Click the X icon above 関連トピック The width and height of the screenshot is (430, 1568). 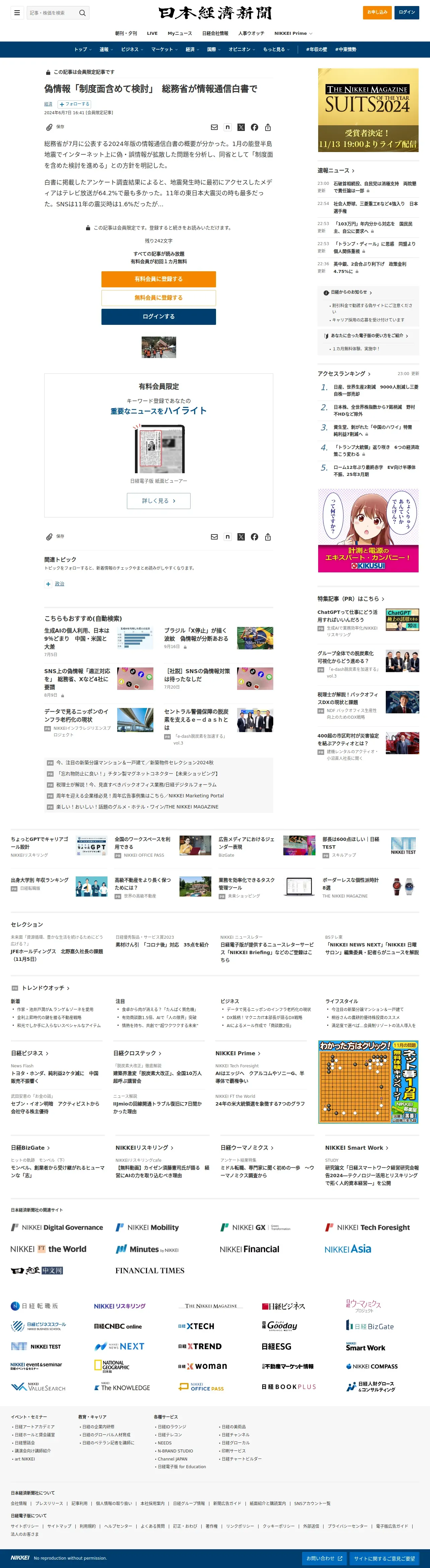click(241, 537)
